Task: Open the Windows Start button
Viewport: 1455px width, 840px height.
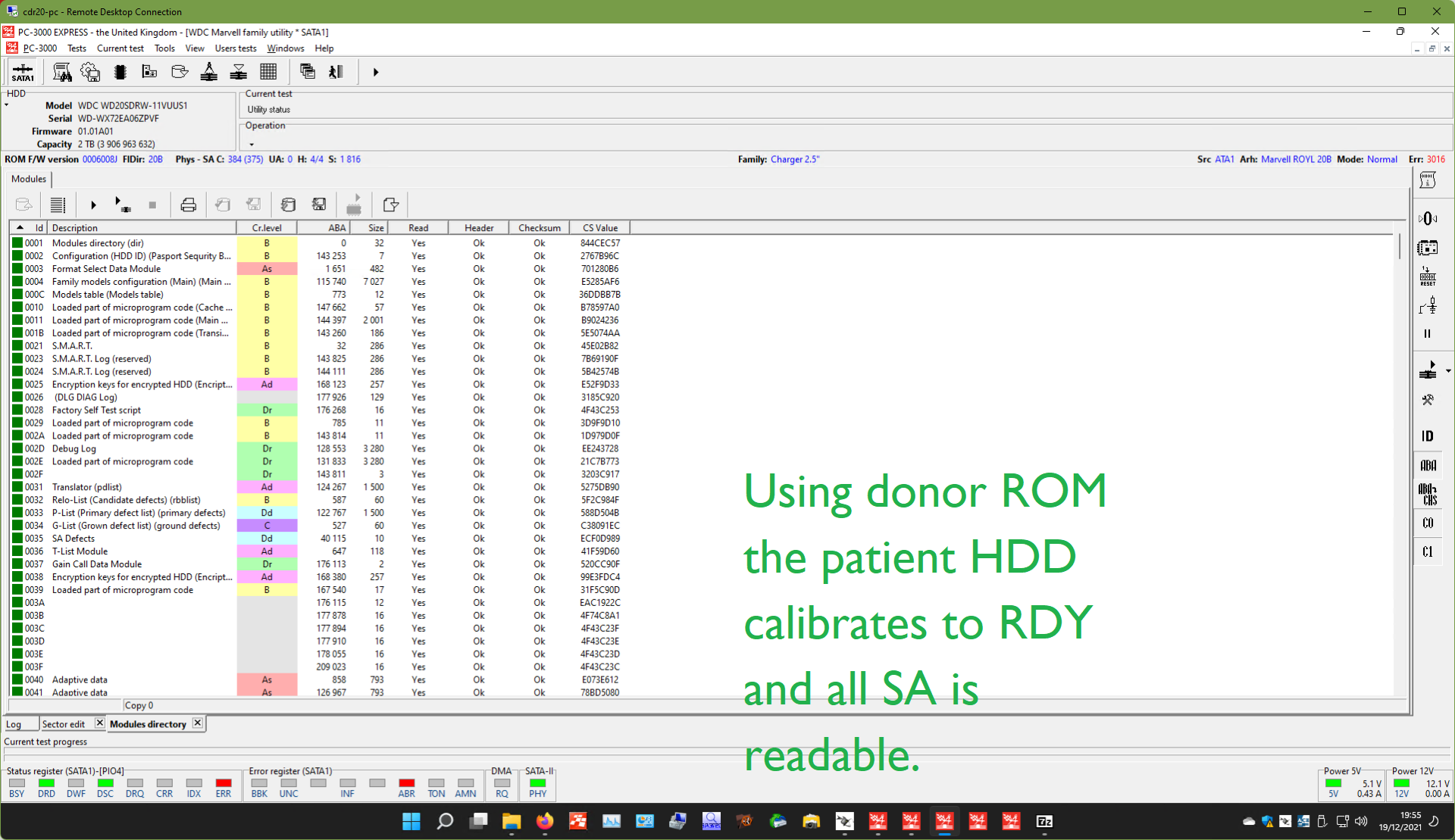Action: [x=411, y=821]
